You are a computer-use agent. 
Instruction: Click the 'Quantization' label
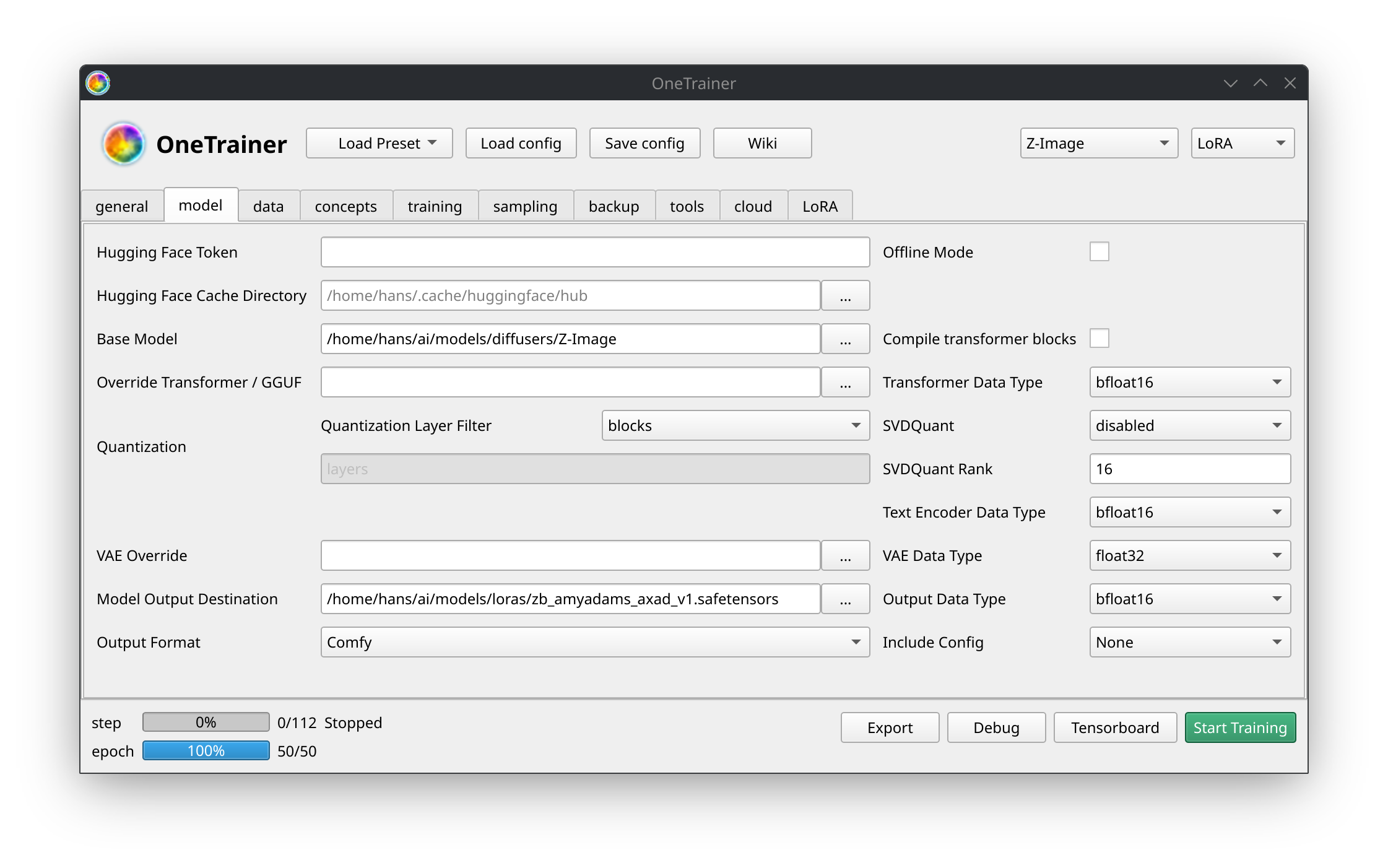141,446
